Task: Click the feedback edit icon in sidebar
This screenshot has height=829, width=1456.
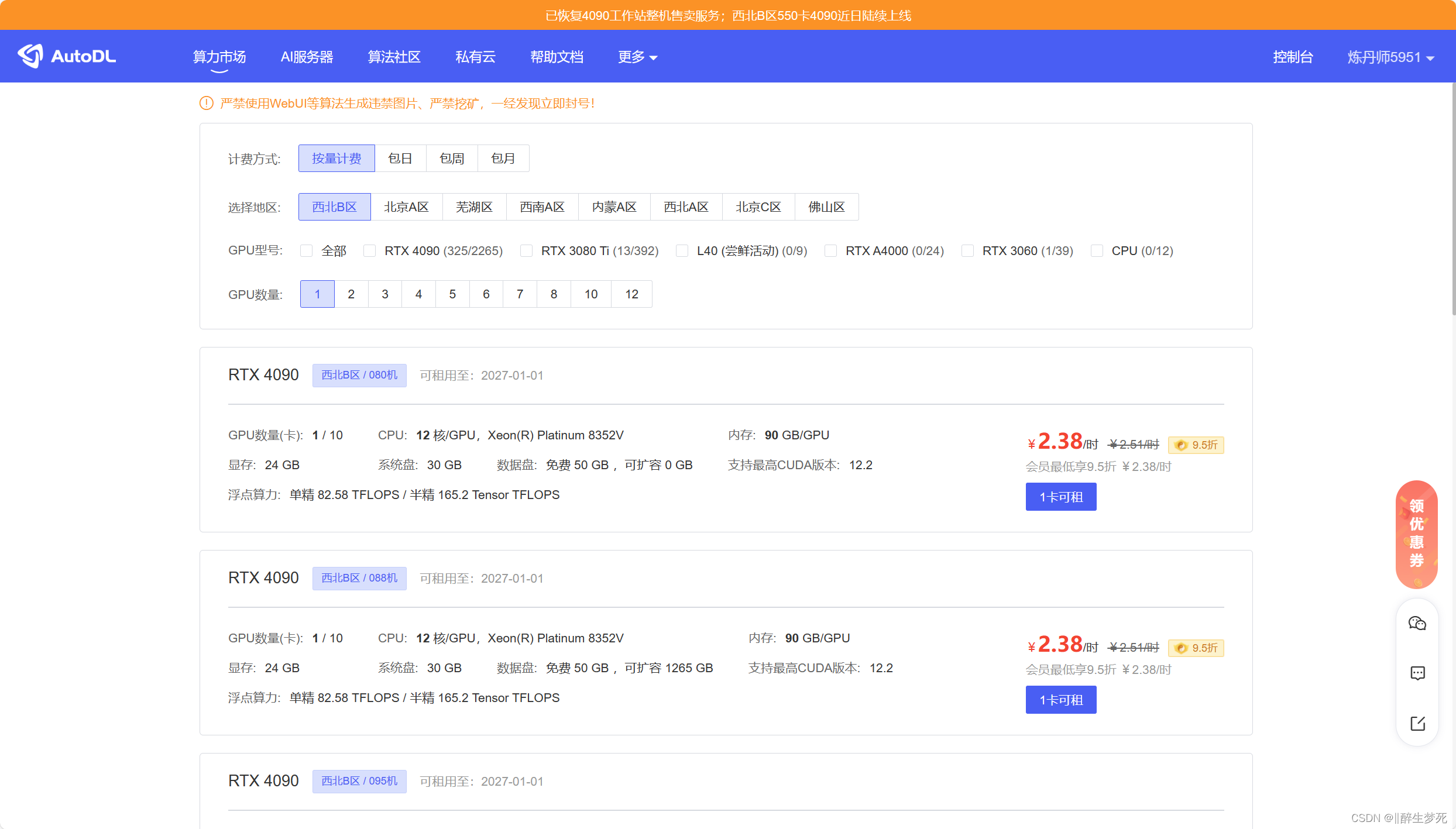Action: tap(1417, 724)
